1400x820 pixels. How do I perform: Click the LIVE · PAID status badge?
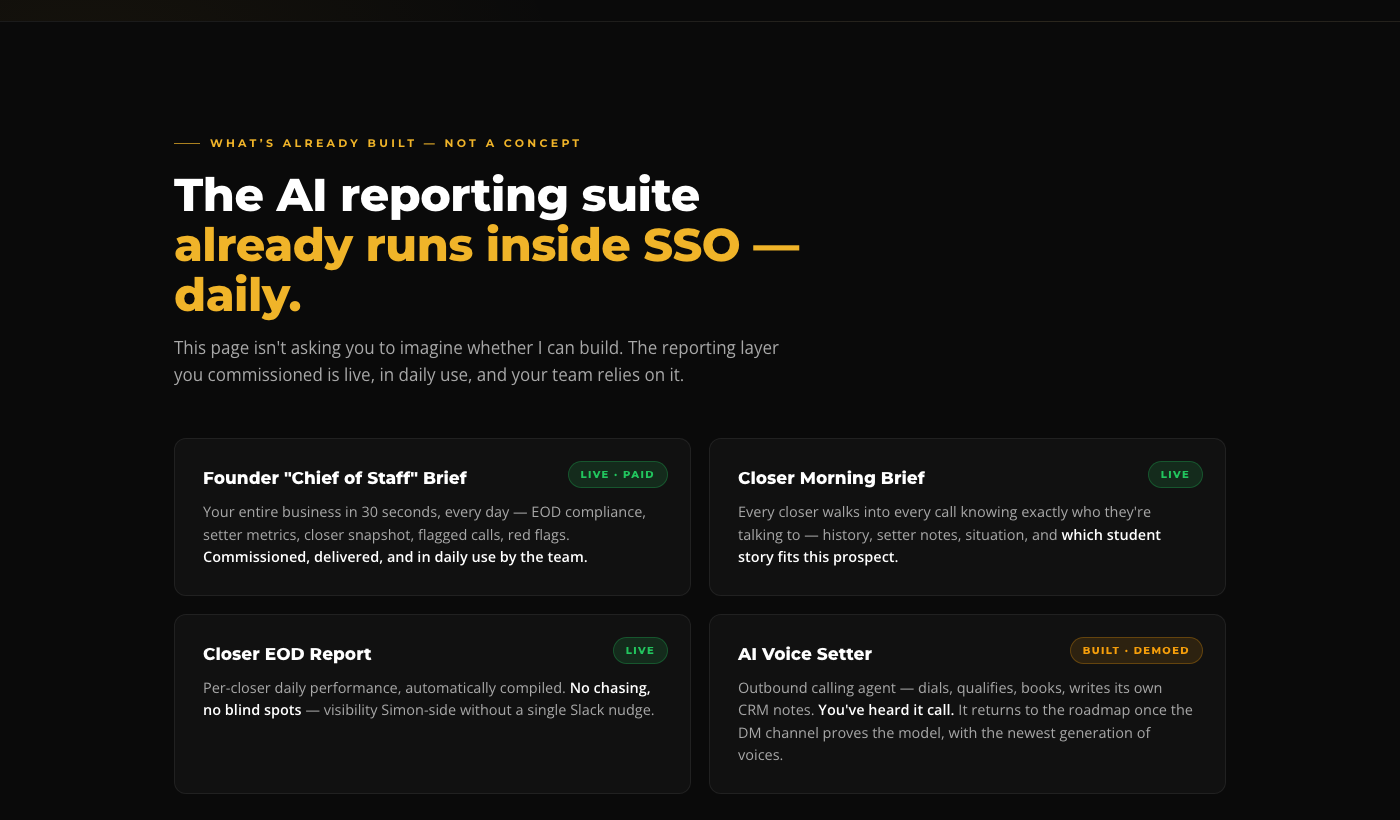point(617,474)
